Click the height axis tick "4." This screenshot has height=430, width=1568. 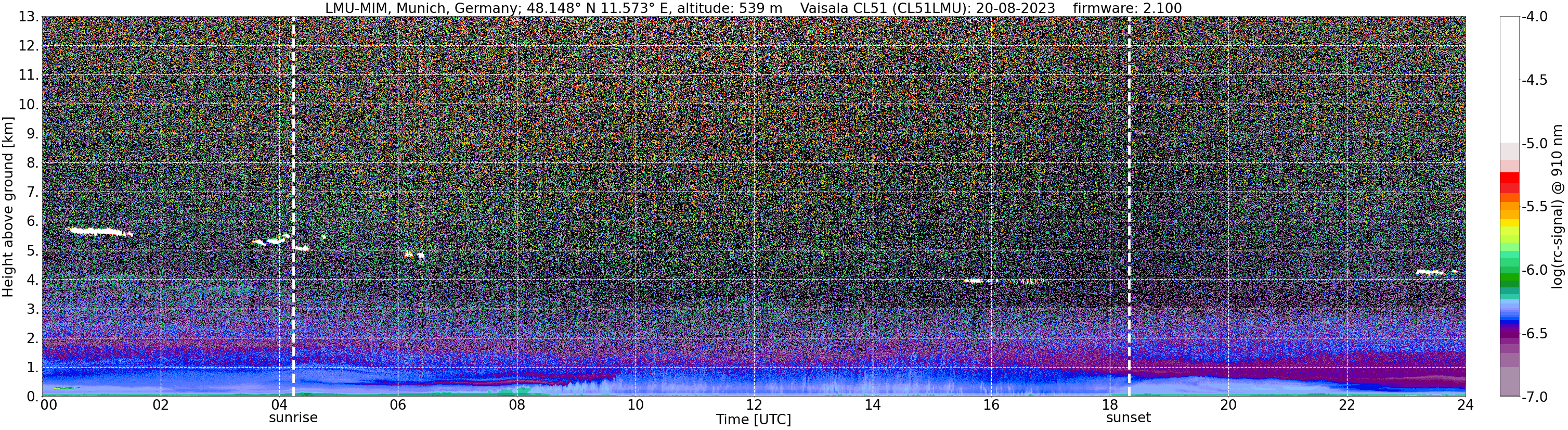click(33, 280)
